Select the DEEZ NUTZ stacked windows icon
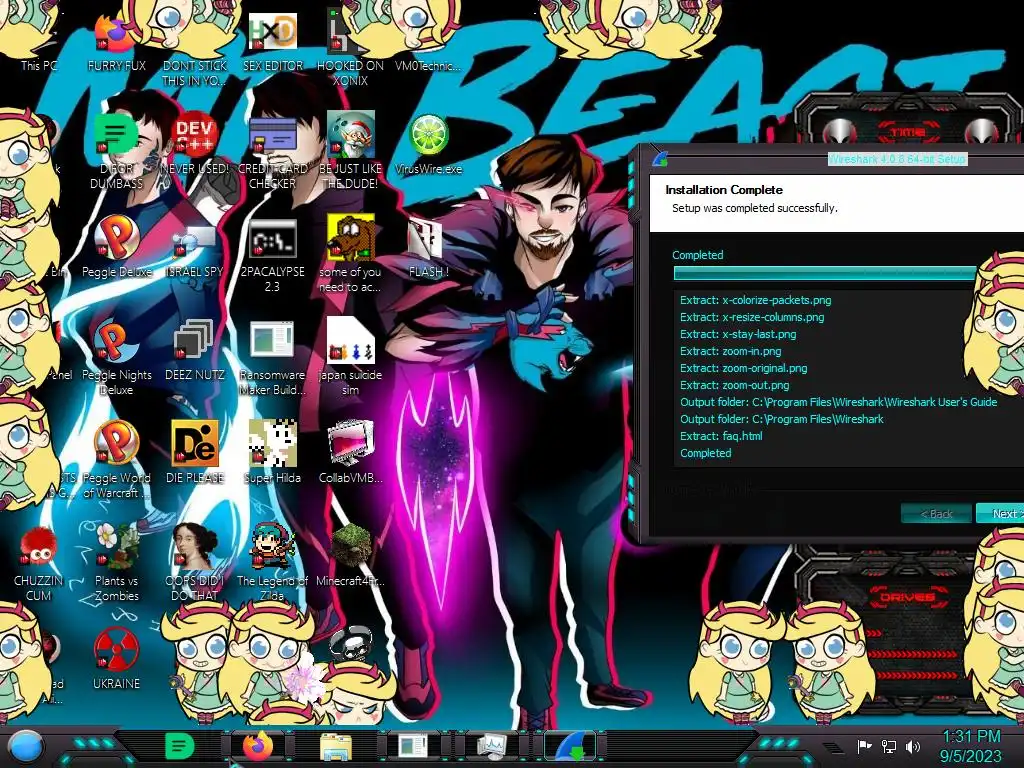 pos(194,349)
